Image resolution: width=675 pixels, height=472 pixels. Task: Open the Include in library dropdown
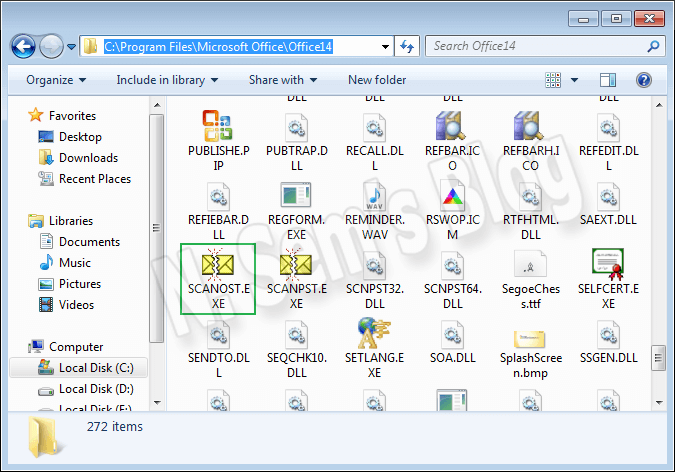point(167,80)
